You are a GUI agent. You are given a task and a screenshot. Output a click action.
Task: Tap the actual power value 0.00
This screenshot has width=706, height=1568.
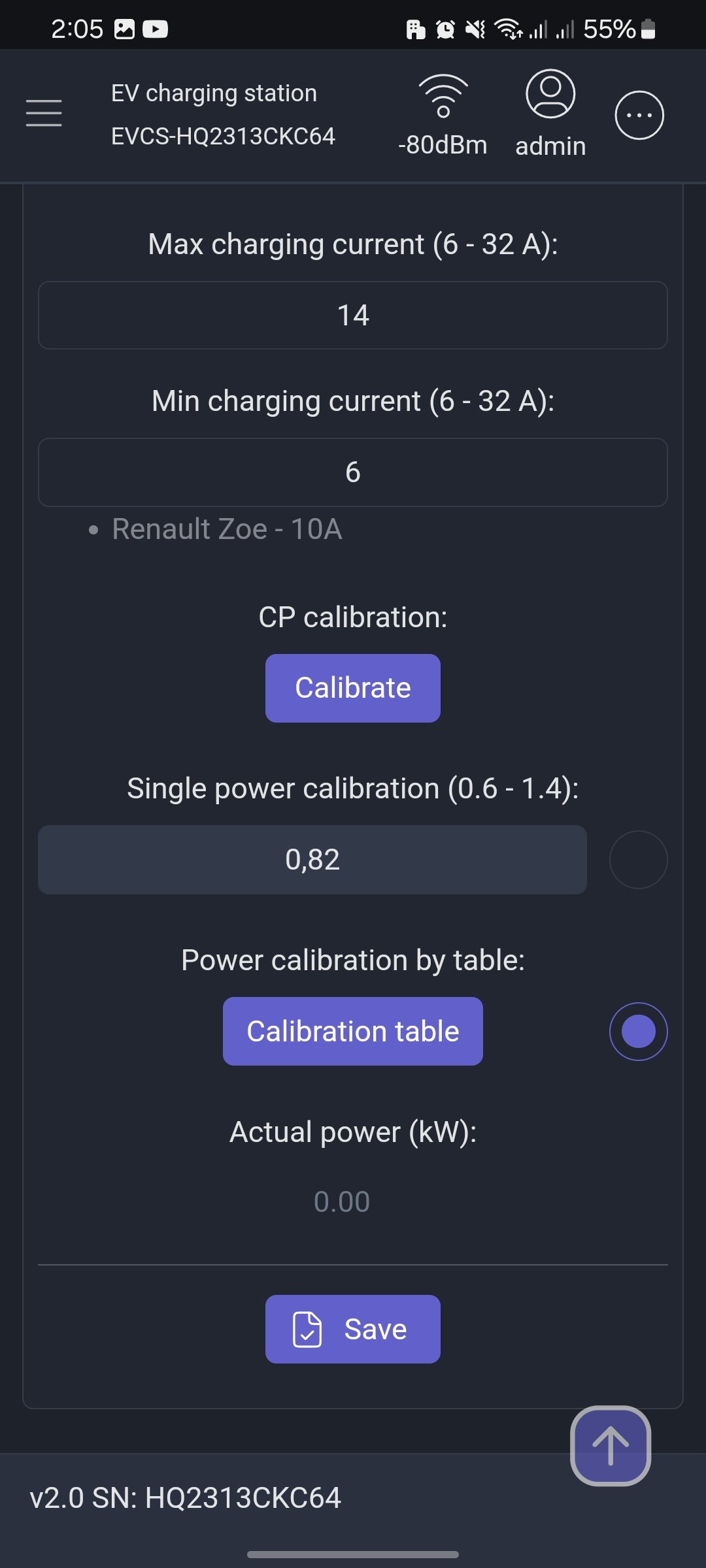tap(342, 1202)
